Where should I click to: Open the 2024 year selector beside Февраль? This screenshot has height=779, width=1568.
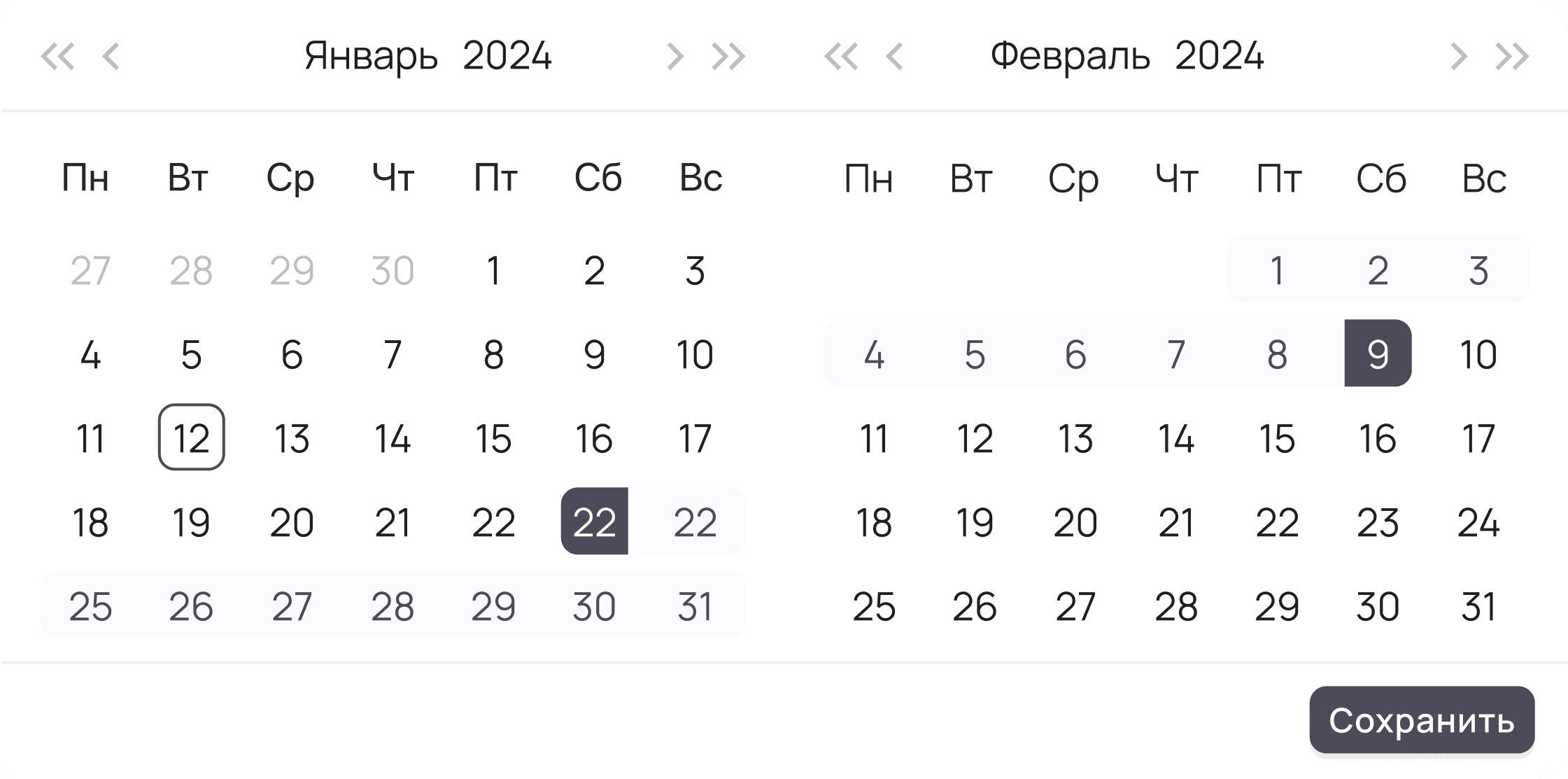pyautogui.click(x=1220, y=57)
